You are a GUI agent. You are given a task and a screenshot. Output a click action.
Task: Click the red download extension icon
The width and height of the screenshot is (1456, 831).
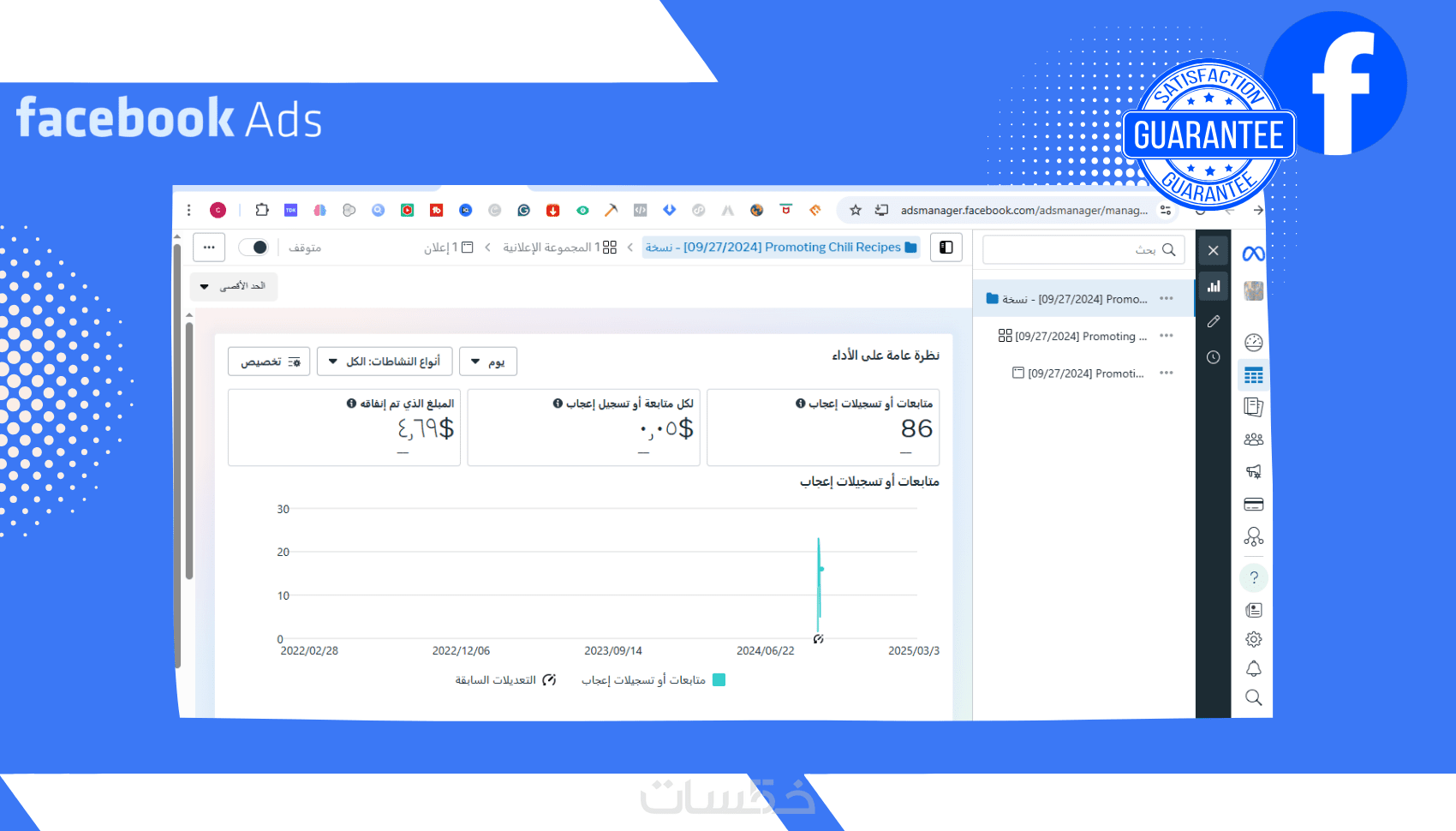(553, 210)
